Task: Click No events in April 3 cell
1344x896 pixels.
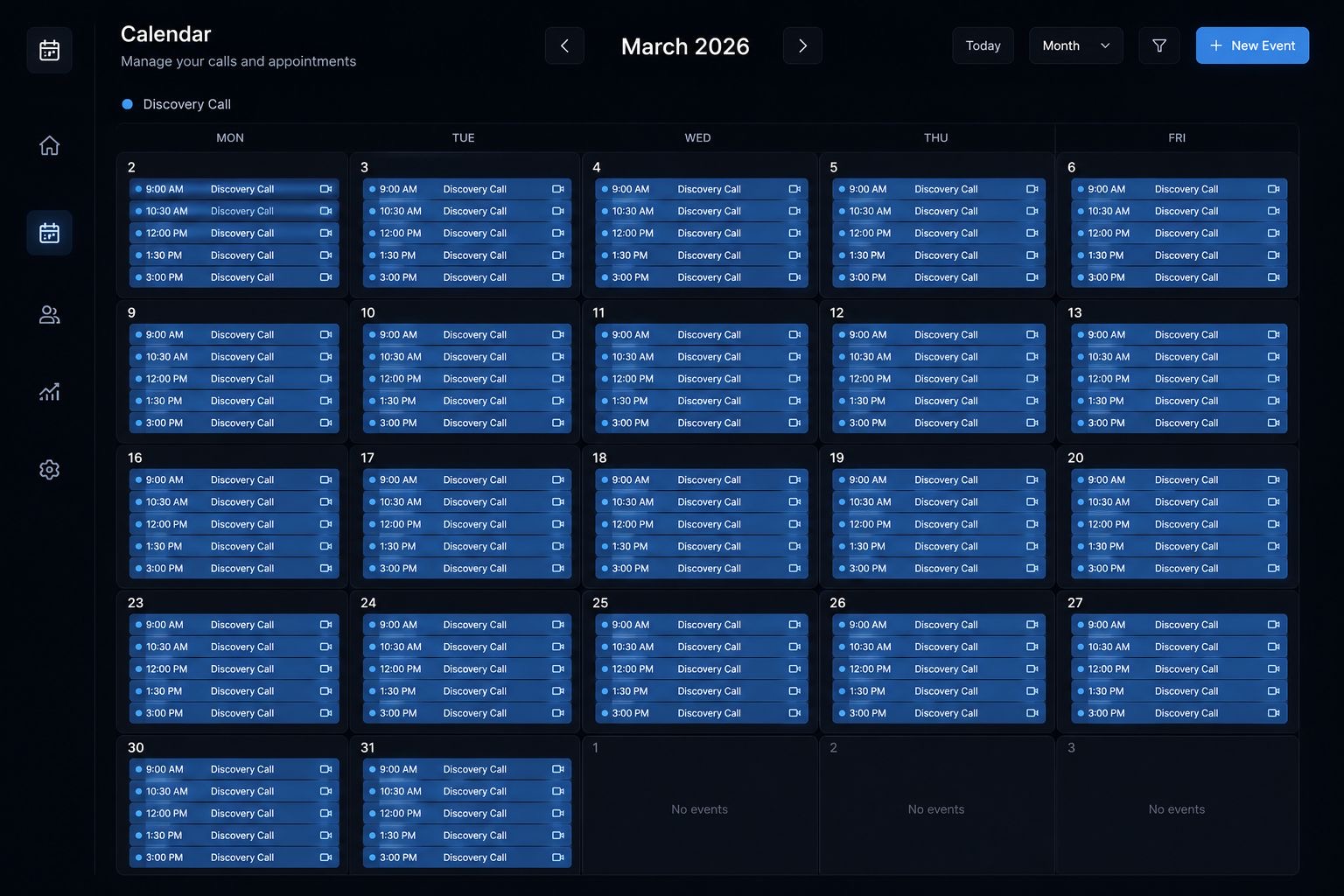Action: click(1177, 809)
